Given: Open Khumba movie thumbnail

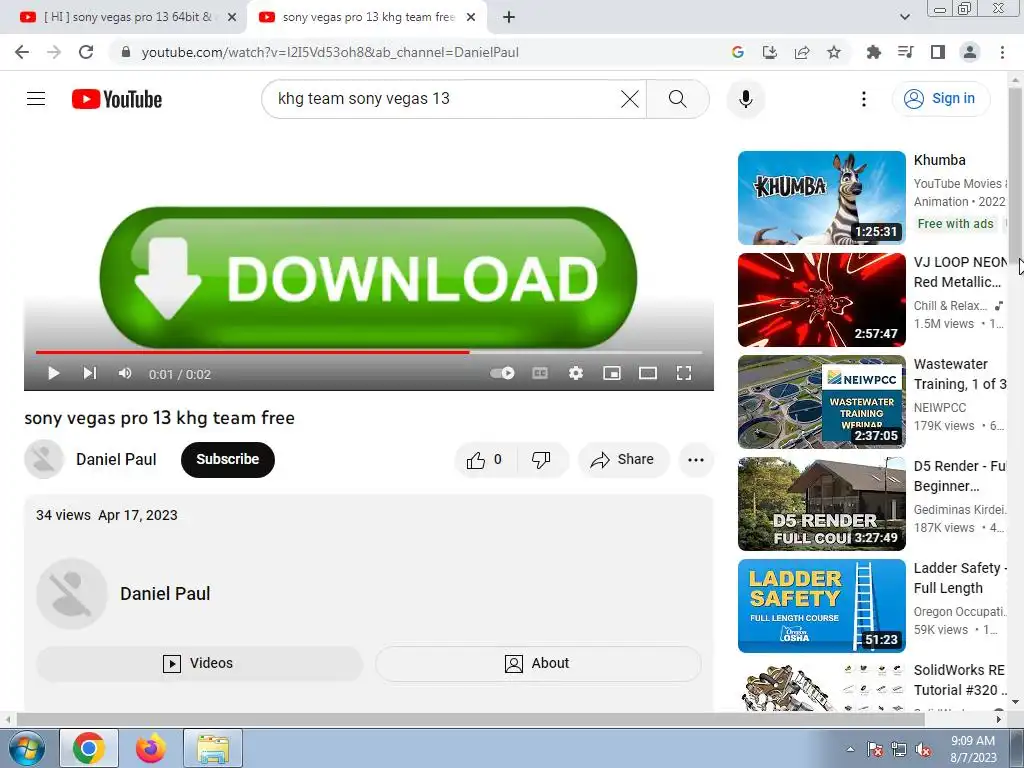Looking at the screenshot, I should click(x=822, y=198).
